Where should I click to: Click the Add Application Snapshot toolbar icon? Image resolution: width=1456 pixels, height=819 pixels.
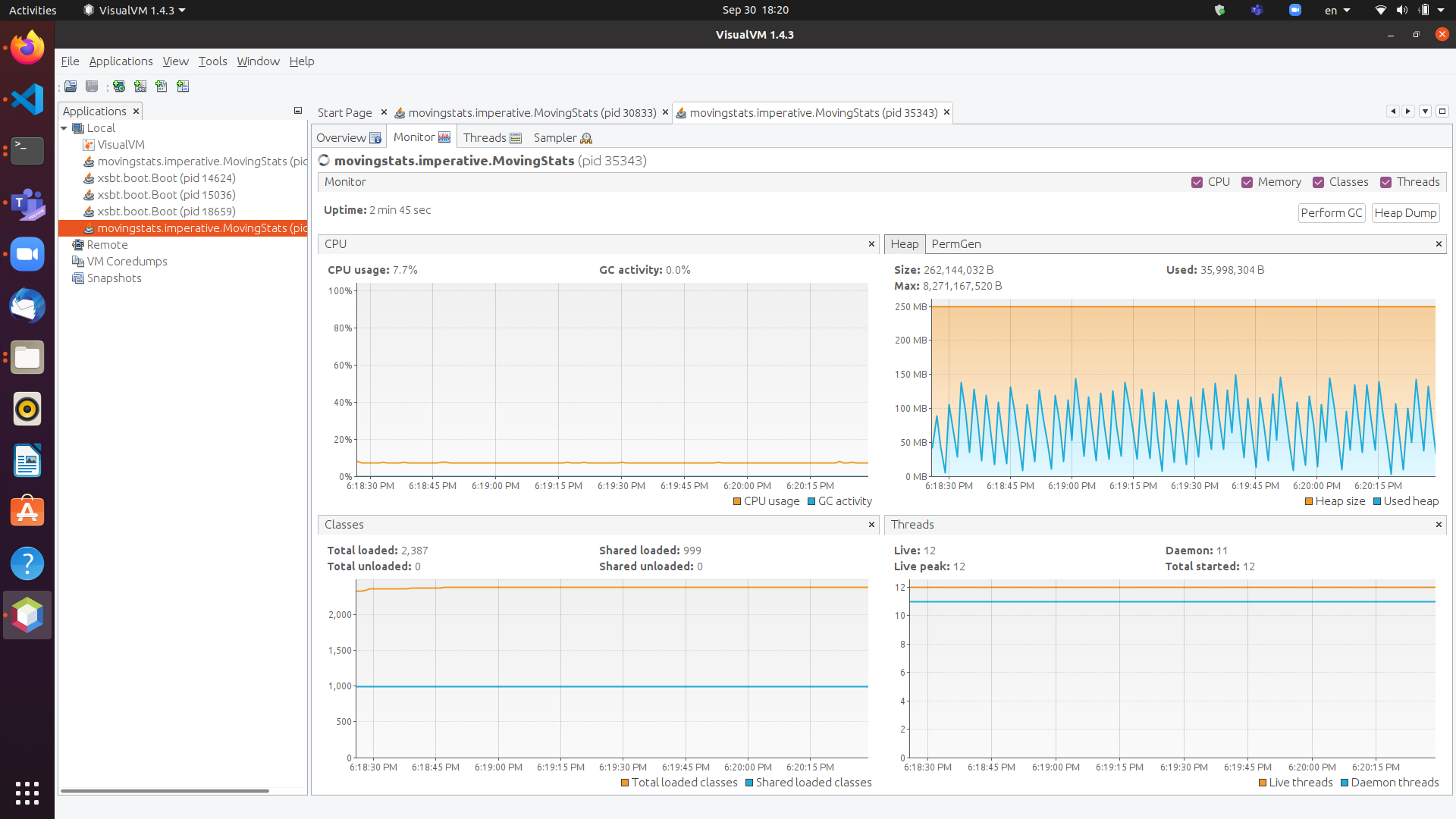[x=183, y=86]
